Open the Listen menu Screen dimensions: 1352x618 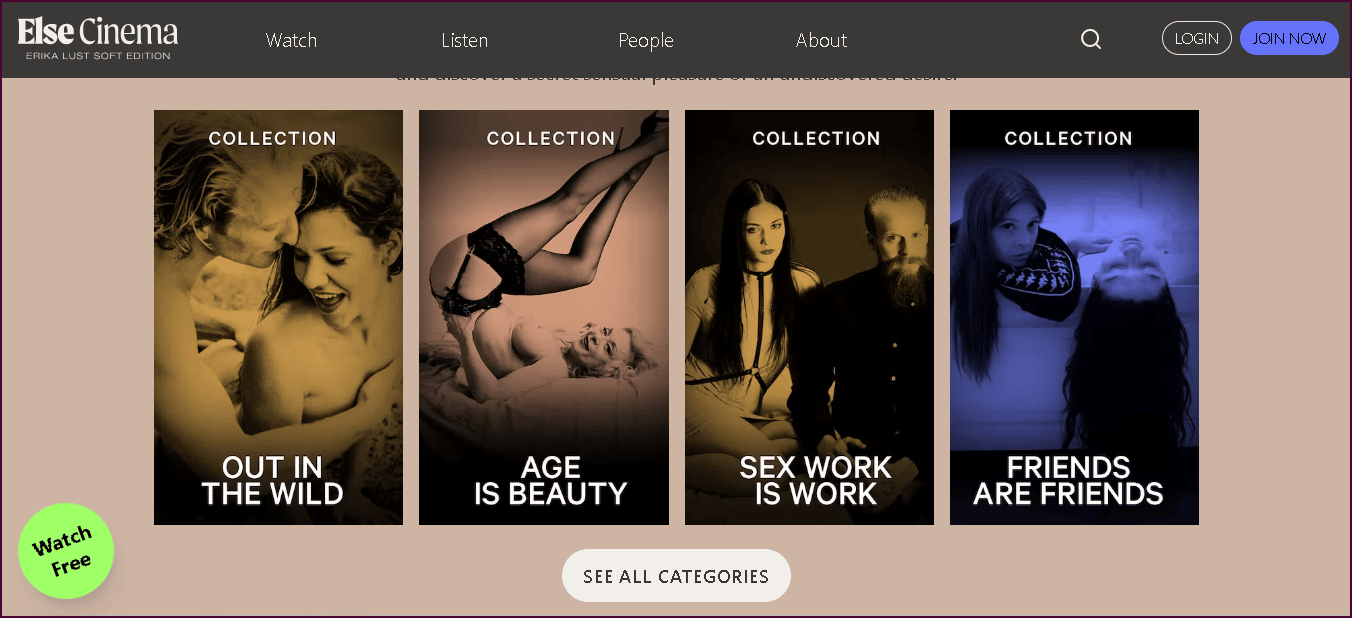[465, 40]
